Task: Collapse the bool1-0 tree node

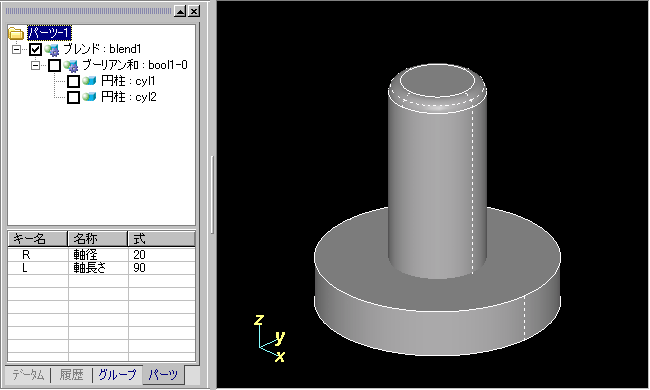Action: [36, 65]
